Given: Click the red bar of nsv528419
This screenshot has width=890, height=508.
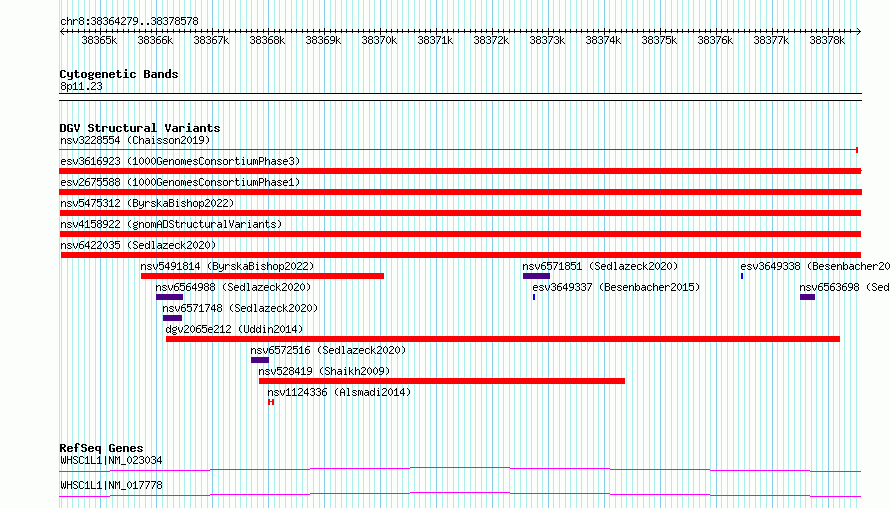Looking at the screenshot, I should tap(442, 381).
